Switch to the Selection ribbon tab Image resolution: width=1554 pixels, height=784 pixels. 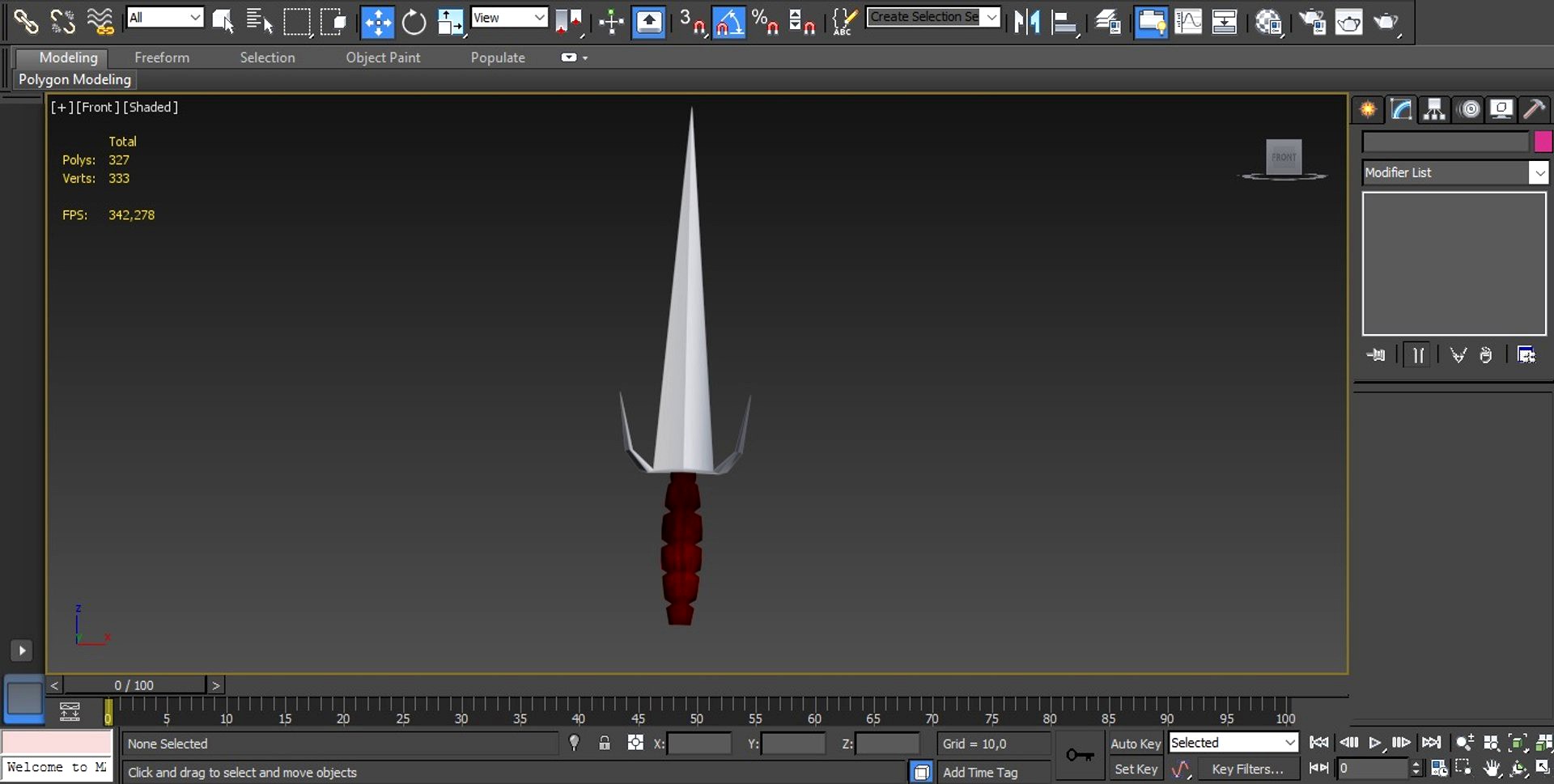pos(267,57)
